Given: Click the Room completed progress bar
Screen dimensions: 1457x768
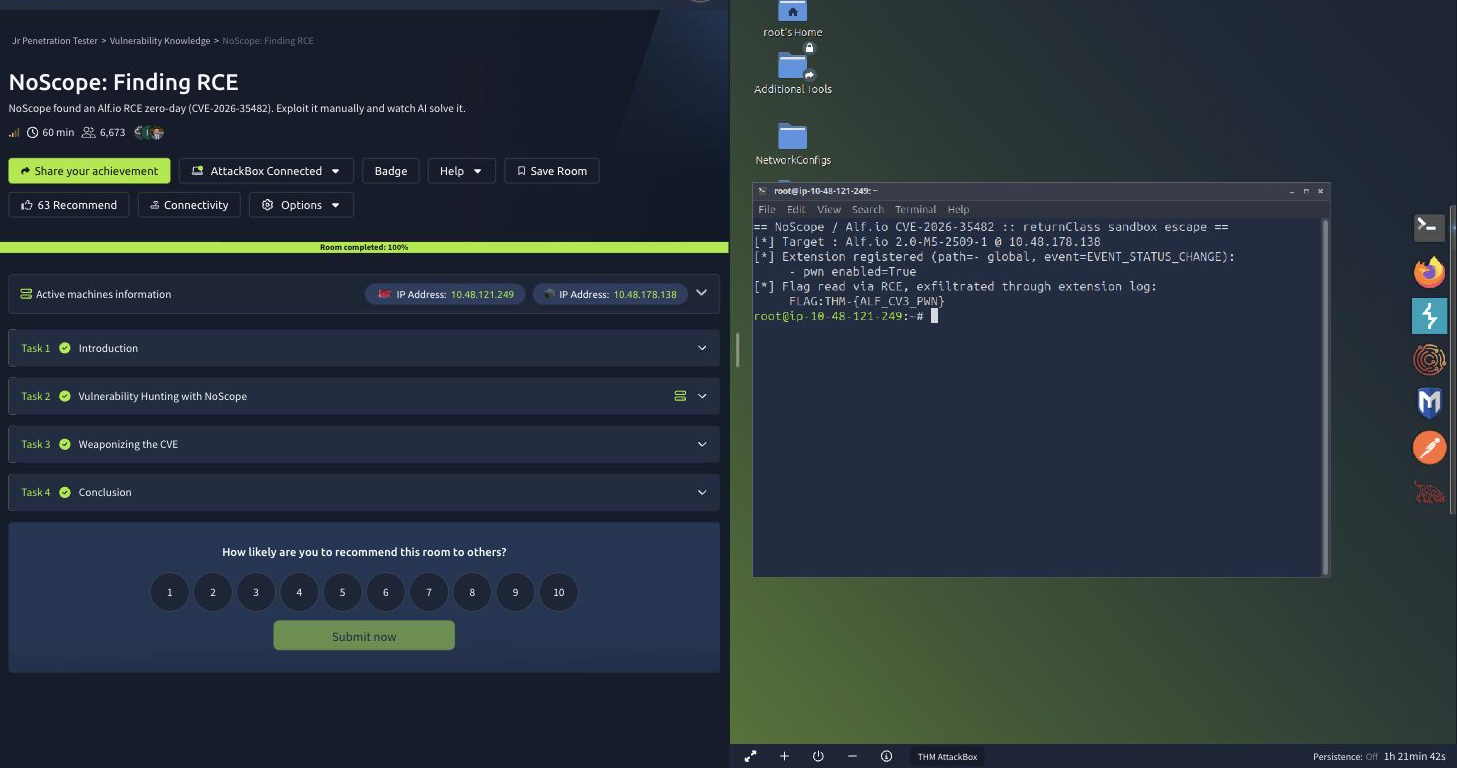Looking at the screenshot, I should click(x=364, y=247).
